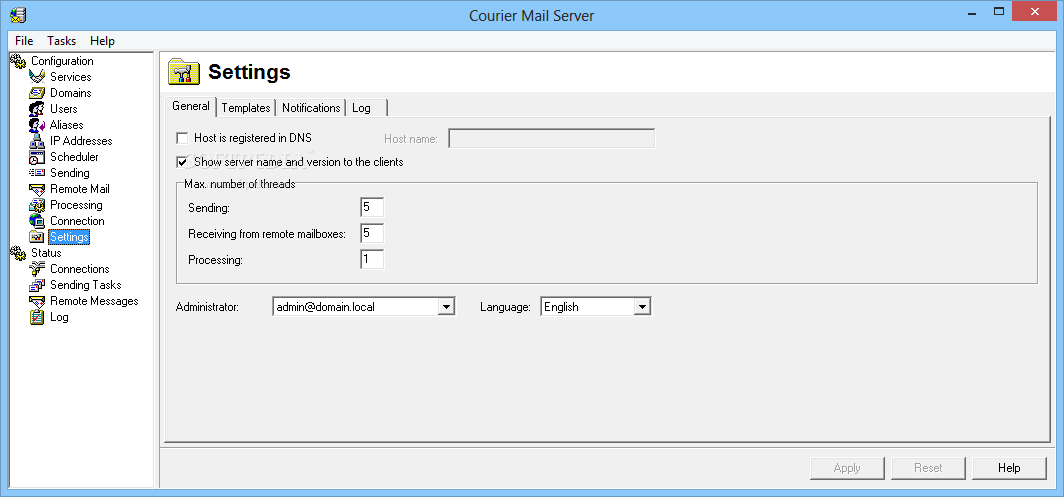Click the IP Addresses network icon
The width and height of the screenshot is (1064, 497).
tap(37, 141)
